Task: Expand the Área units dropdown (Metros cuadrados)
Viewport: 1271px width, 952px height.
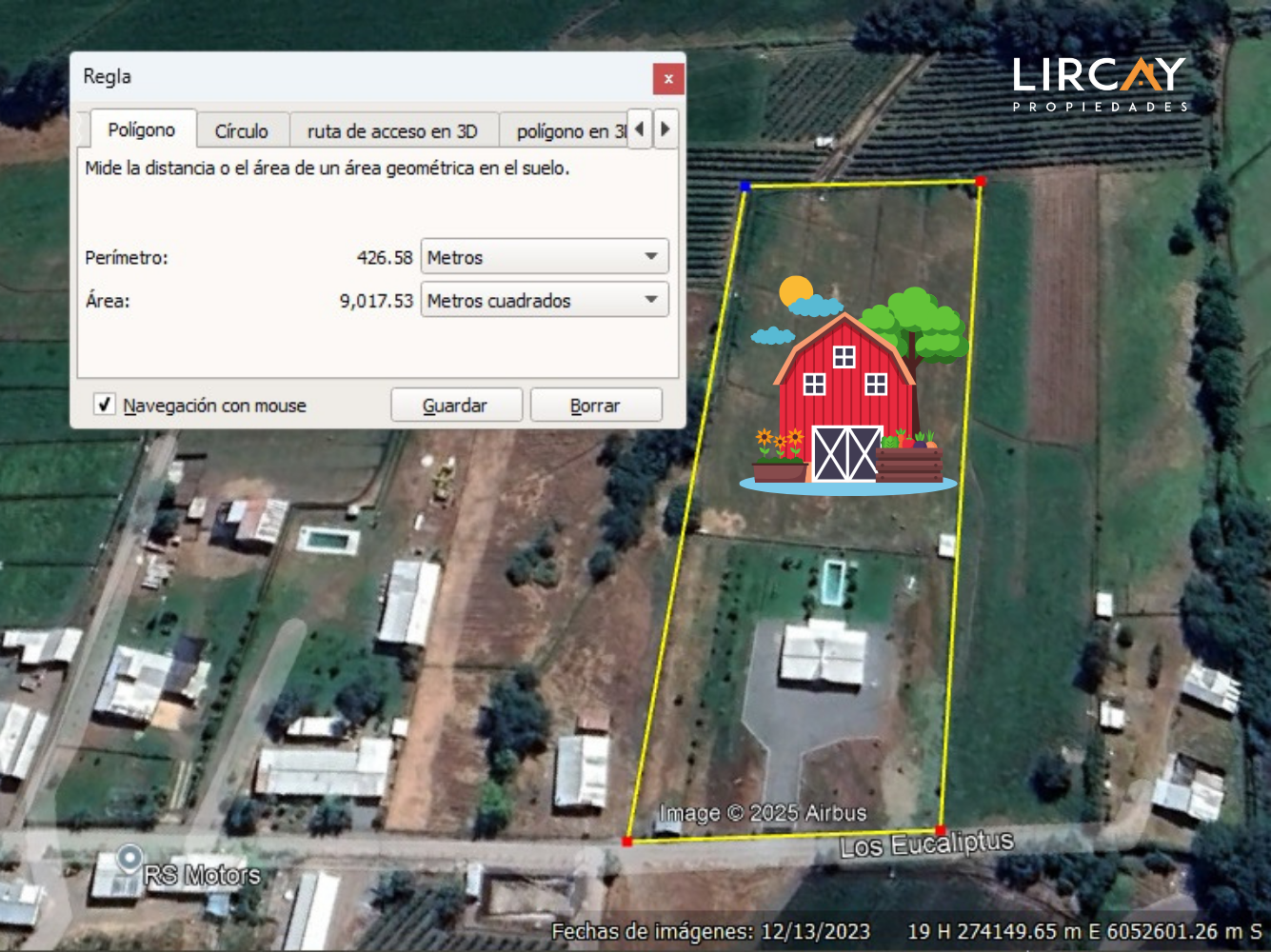Action: pyautogui.click(x=545, y=300)
